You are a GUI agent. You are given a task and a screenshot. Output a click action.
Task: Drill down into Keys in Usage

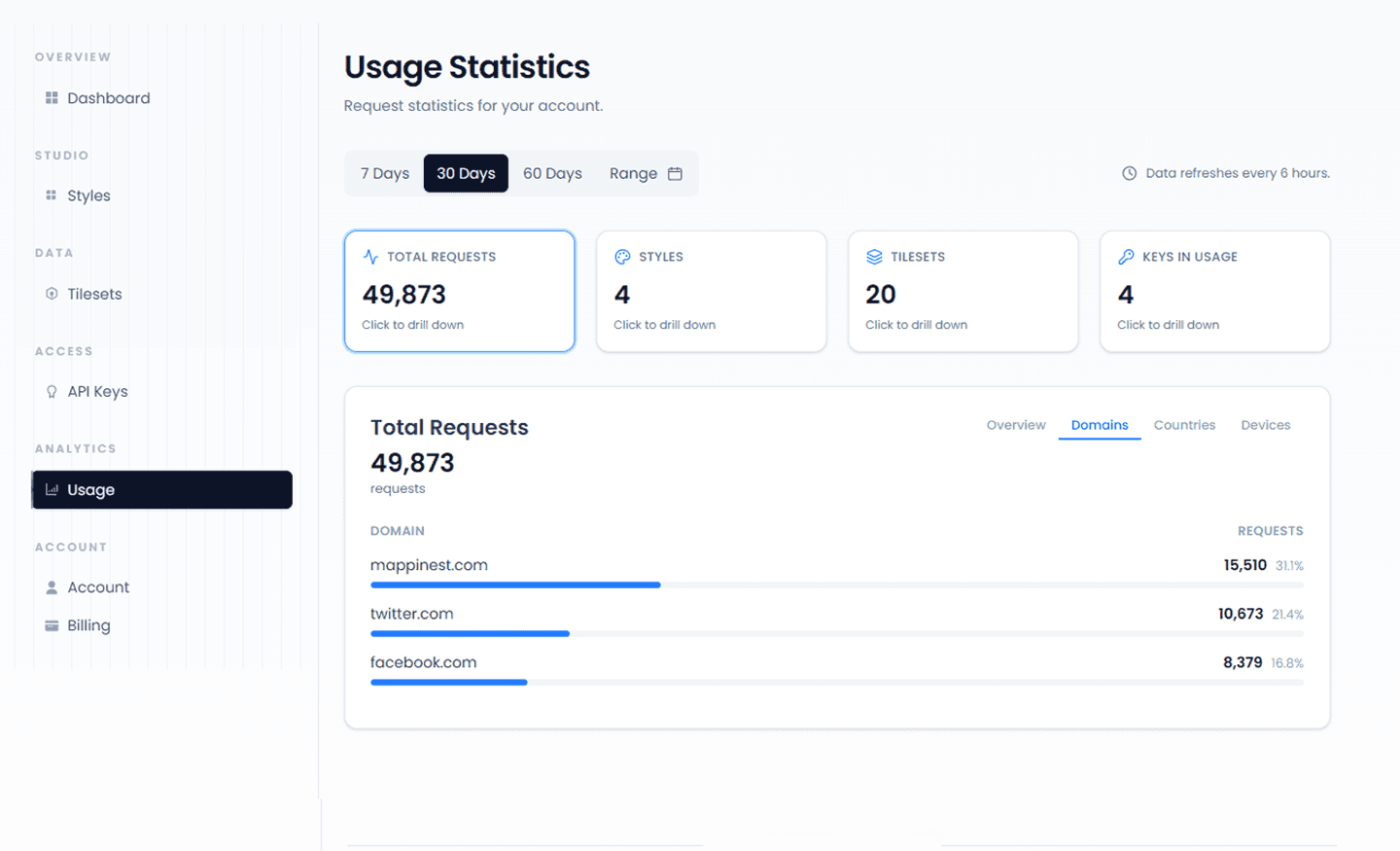click(1214, 291)
